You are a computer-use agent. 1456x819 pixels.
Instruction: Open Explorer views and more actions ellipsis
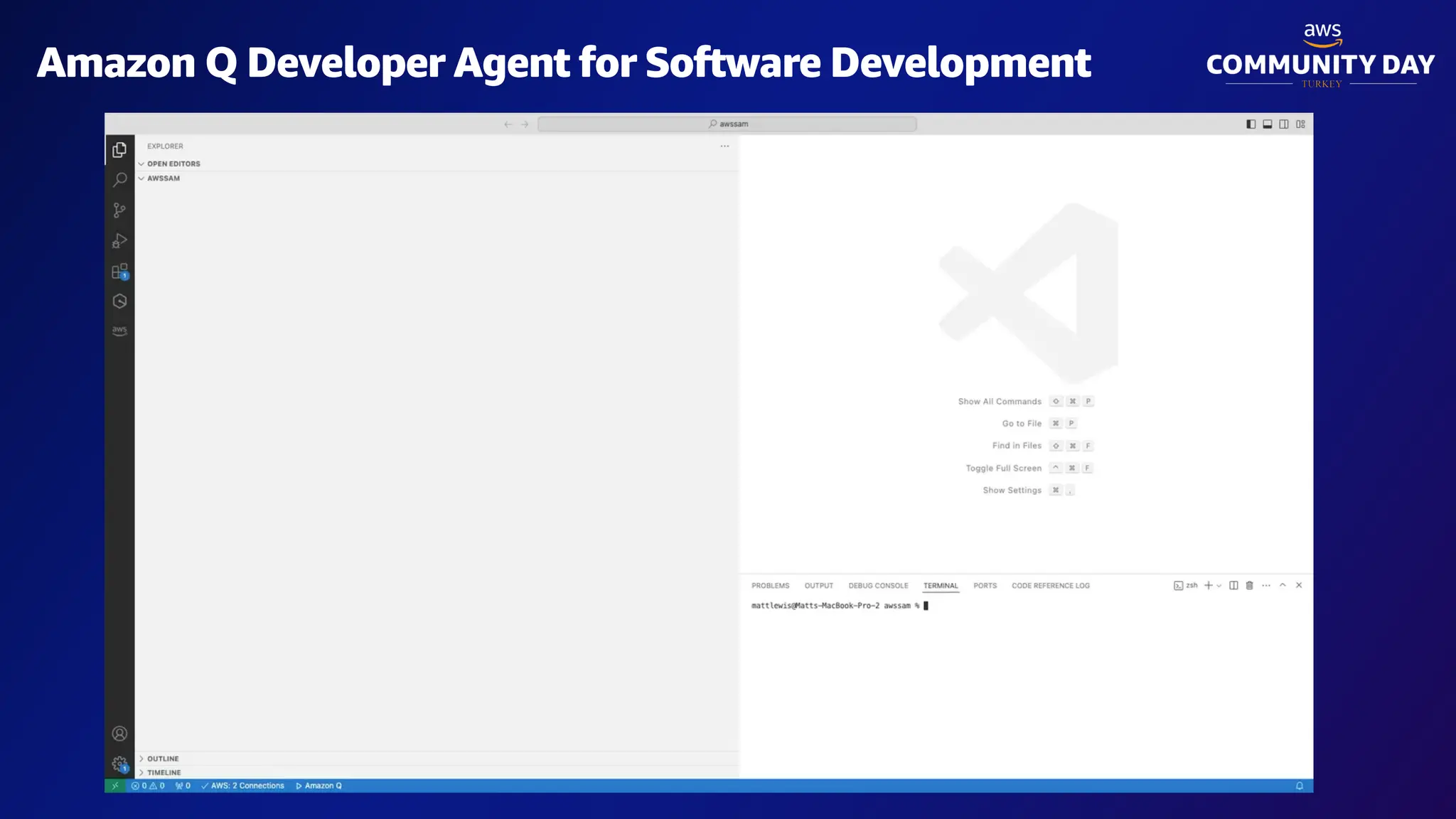click(724, 146)
